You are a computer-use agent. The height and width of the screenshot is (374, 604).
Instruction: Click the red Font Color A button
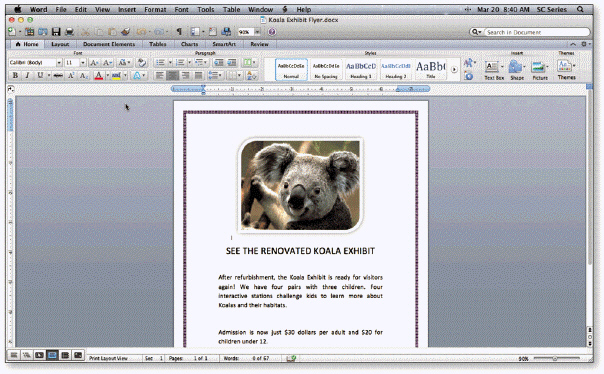[x=99, y=75]
